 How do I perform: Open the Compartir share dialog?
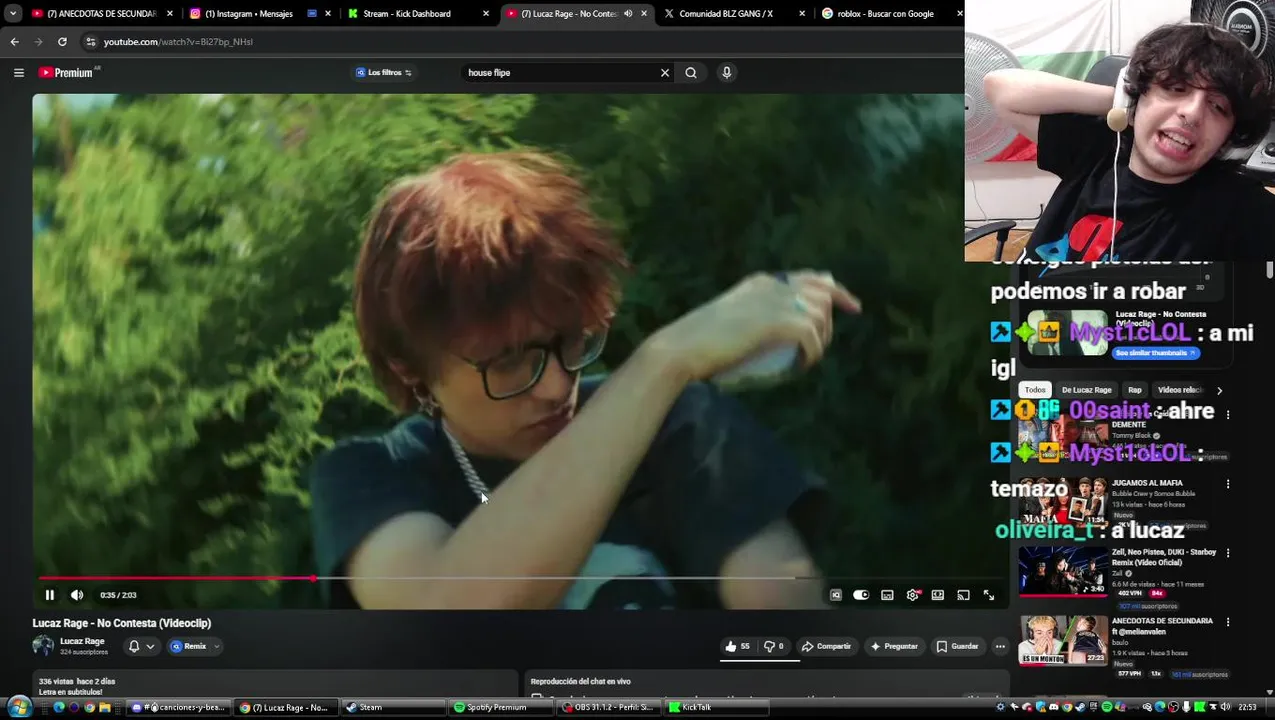[826, 646]
